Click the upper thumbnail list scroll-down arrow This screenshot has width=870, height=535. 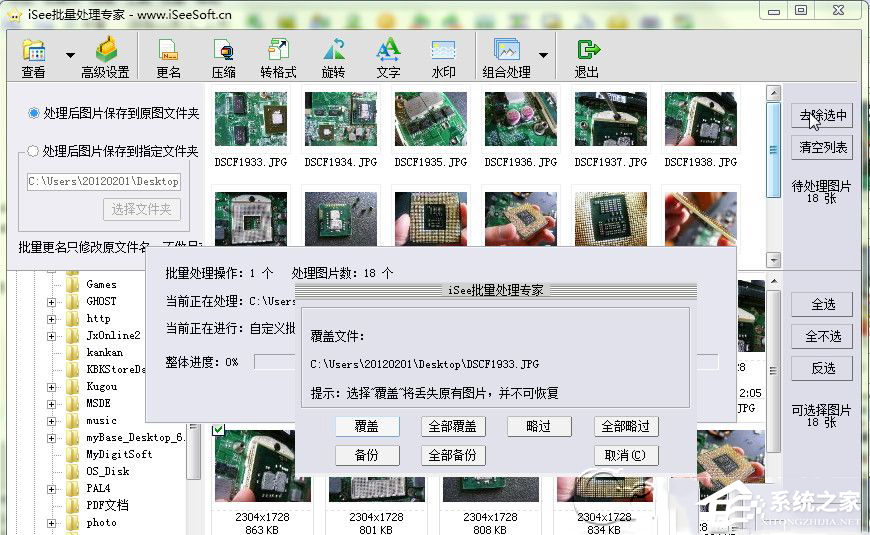(x=773, y=259)
